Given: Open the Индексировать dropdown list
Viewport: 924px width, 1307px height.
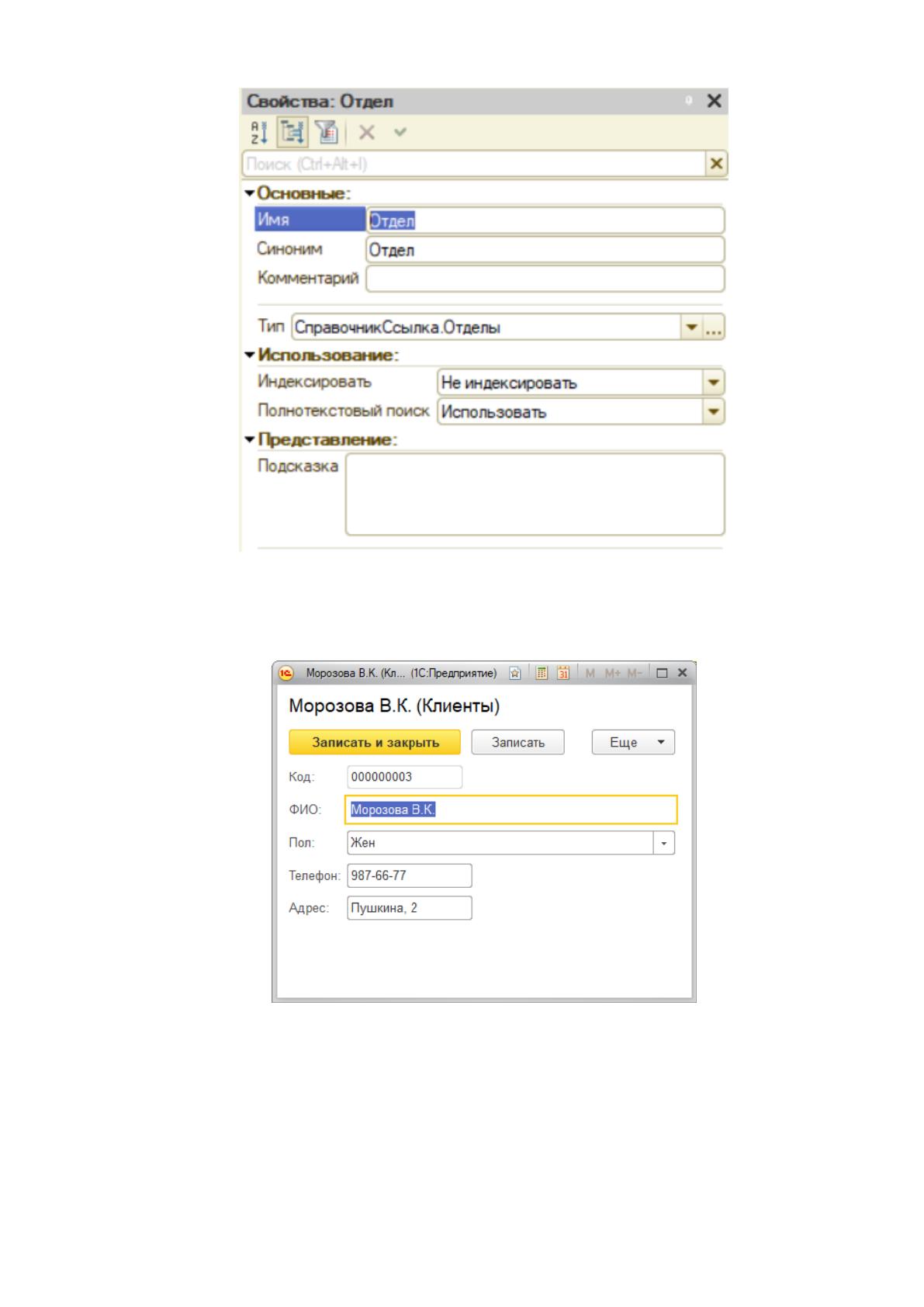Looking at the screenshot, I should click(x=713, y=382).
